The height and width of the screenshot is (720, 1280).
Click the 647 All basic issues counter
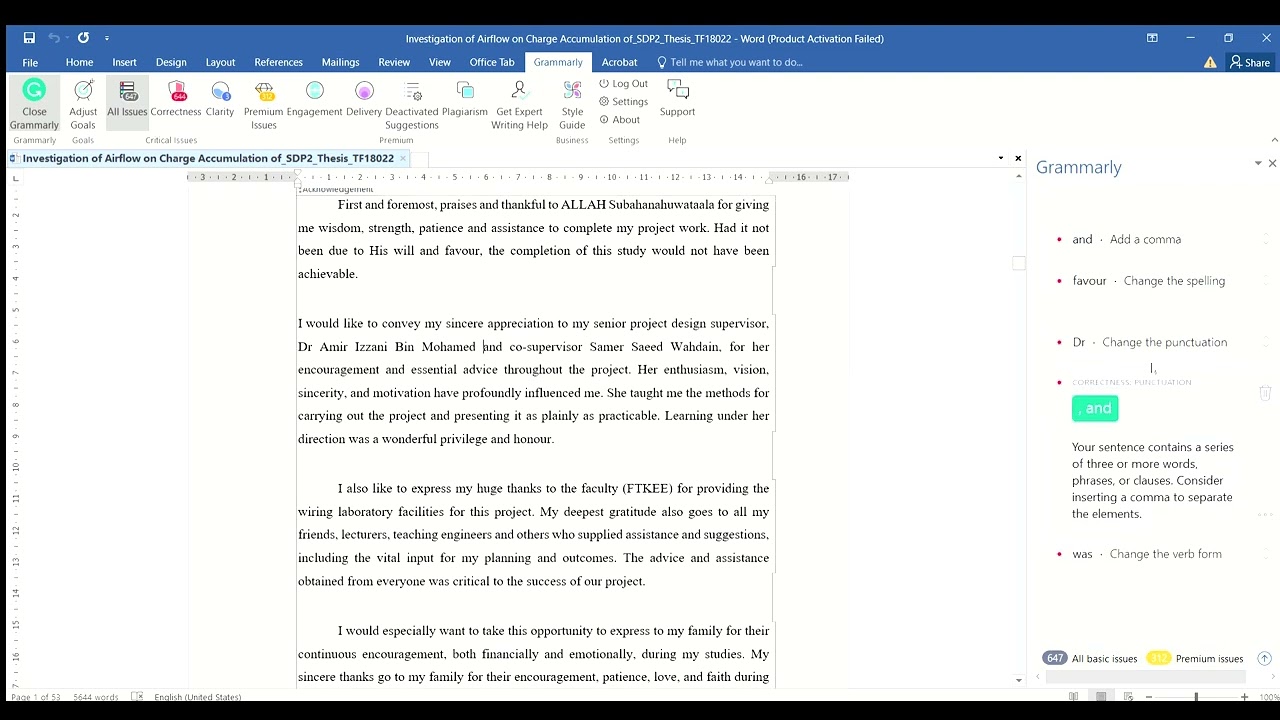click(1090, 658)
